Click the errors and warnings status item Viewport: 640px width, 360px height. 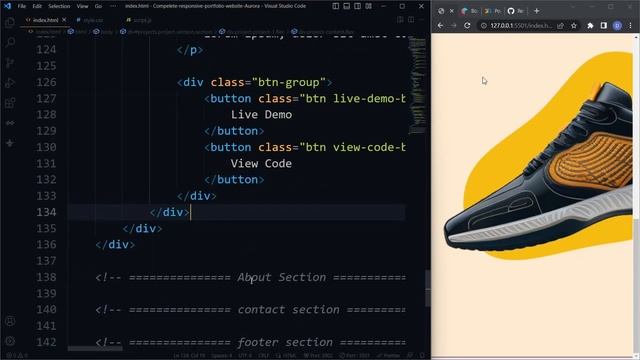tap(16, 356)
